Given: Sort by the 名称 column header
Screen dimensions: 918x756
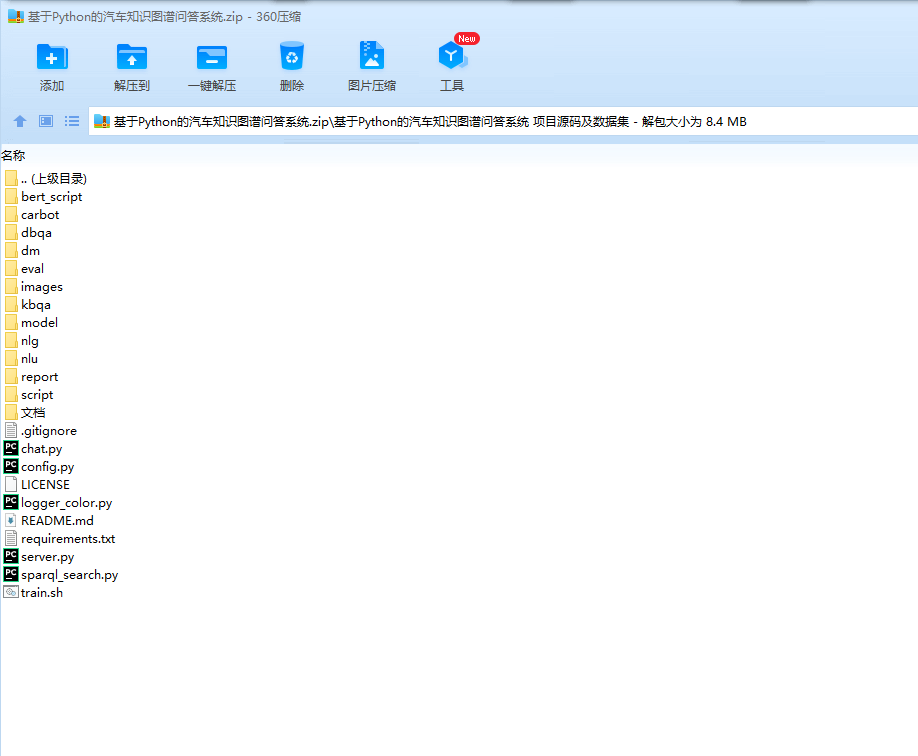Looking at the screenshot, I should click(x=13, y=155).
